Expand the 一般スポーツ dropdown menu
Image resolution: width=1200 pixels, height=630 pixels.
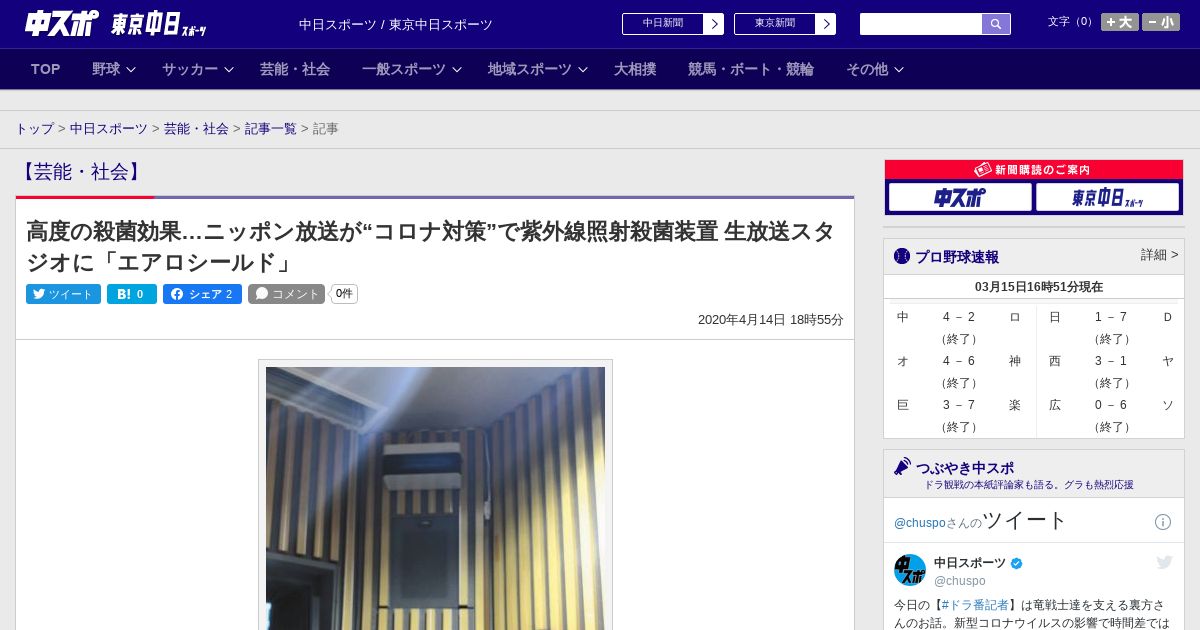coord(412,69)
